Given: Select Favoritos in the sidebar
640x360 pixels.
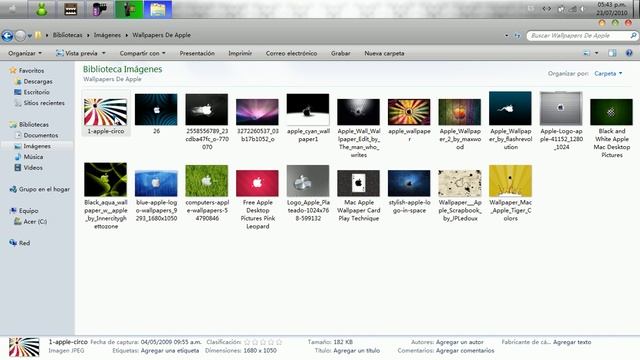Looking at the screenshot, I should (x=31, y=71).
